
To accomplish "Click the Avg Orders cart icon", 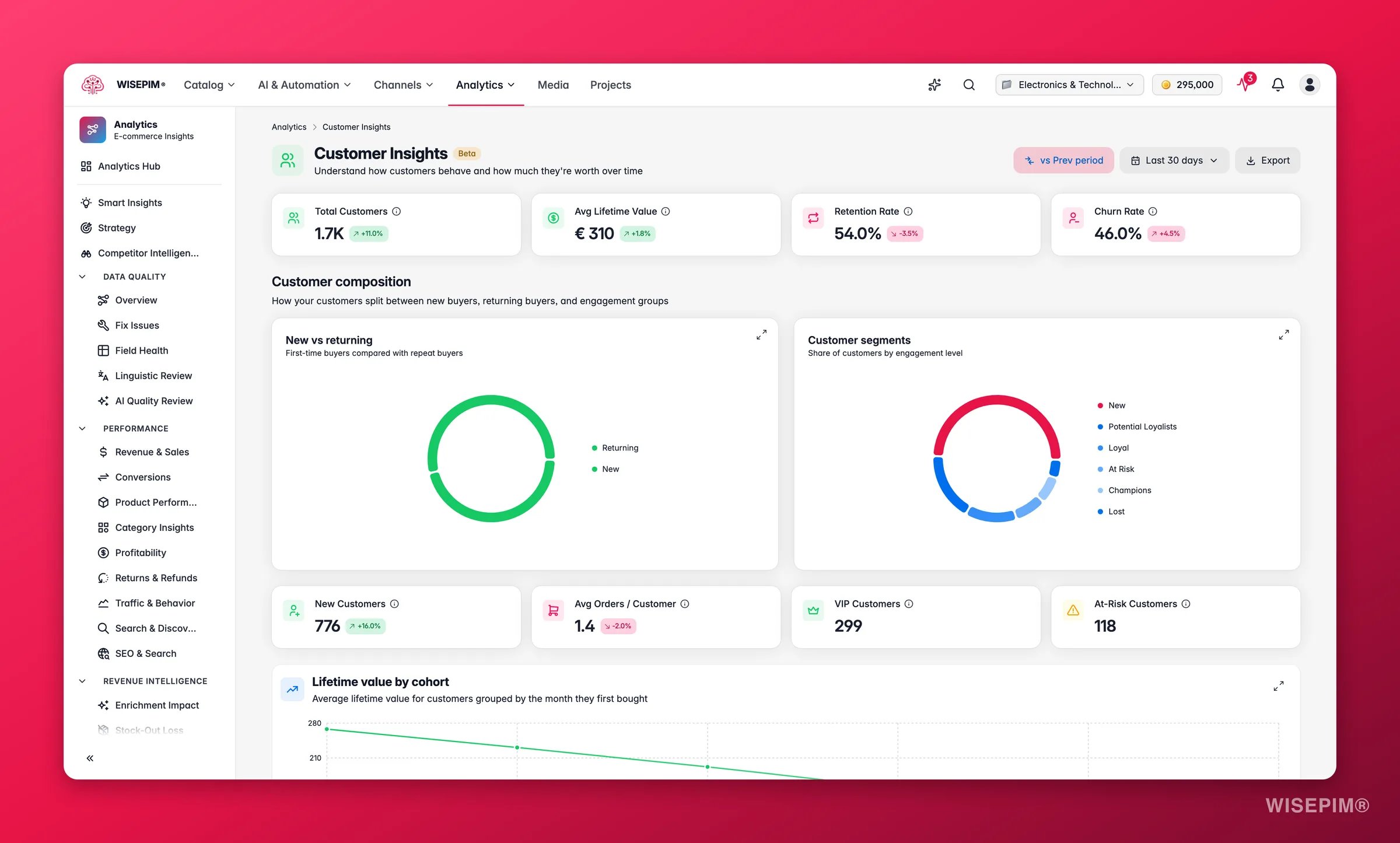I will pos(553,610).
